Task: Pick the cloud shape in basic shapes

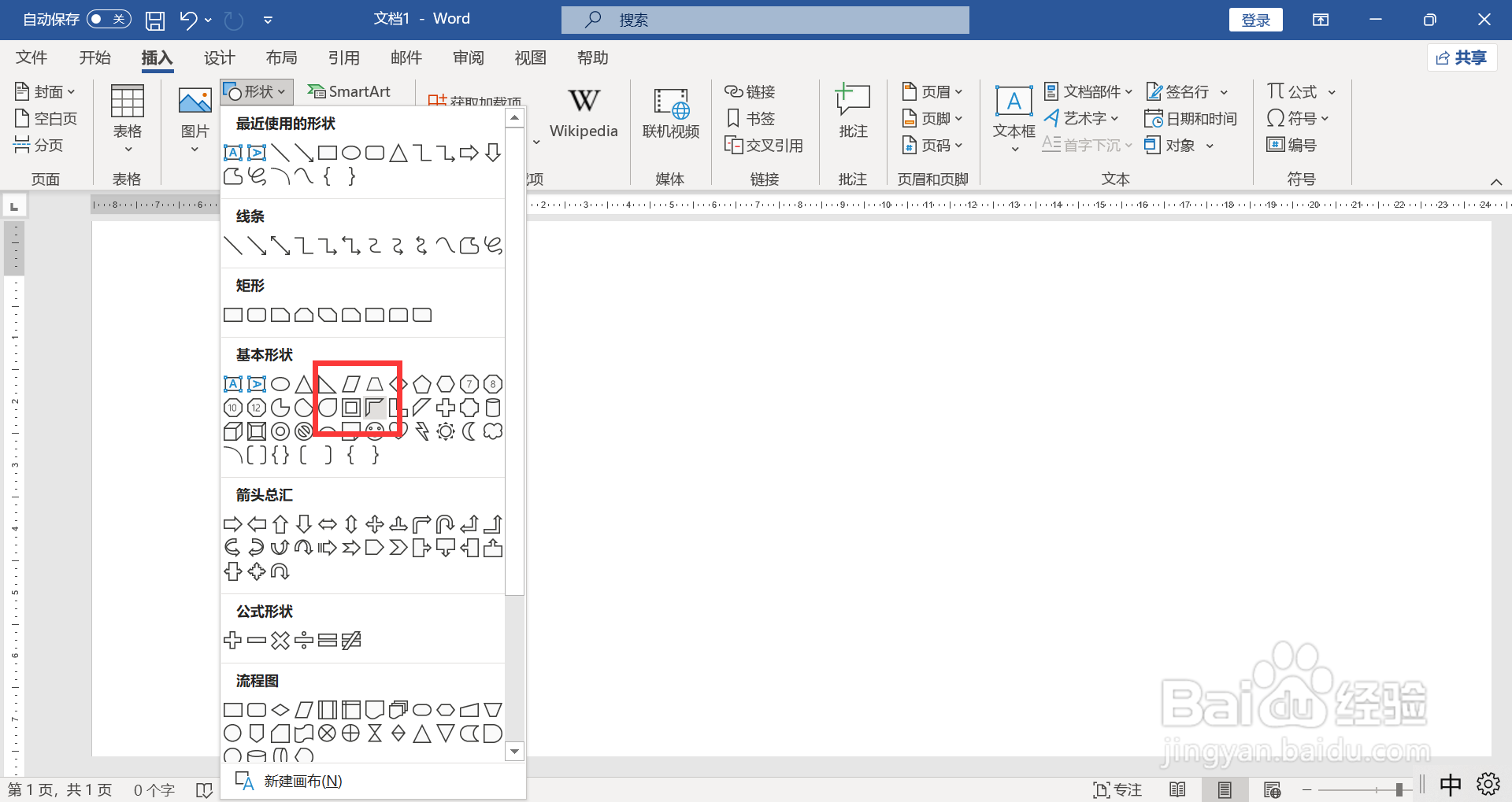Action: click(493, 431)
